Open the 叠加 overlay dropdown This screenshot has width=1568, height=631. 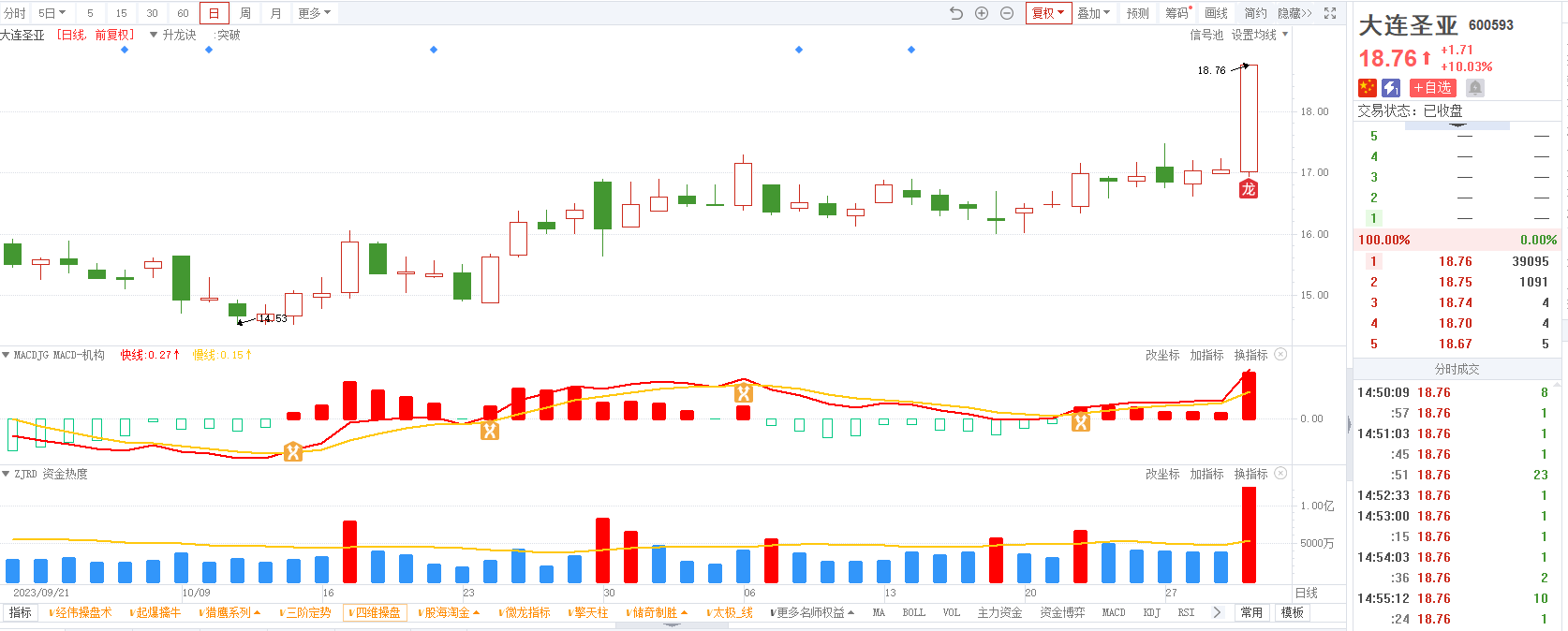tap(1093, 13)
